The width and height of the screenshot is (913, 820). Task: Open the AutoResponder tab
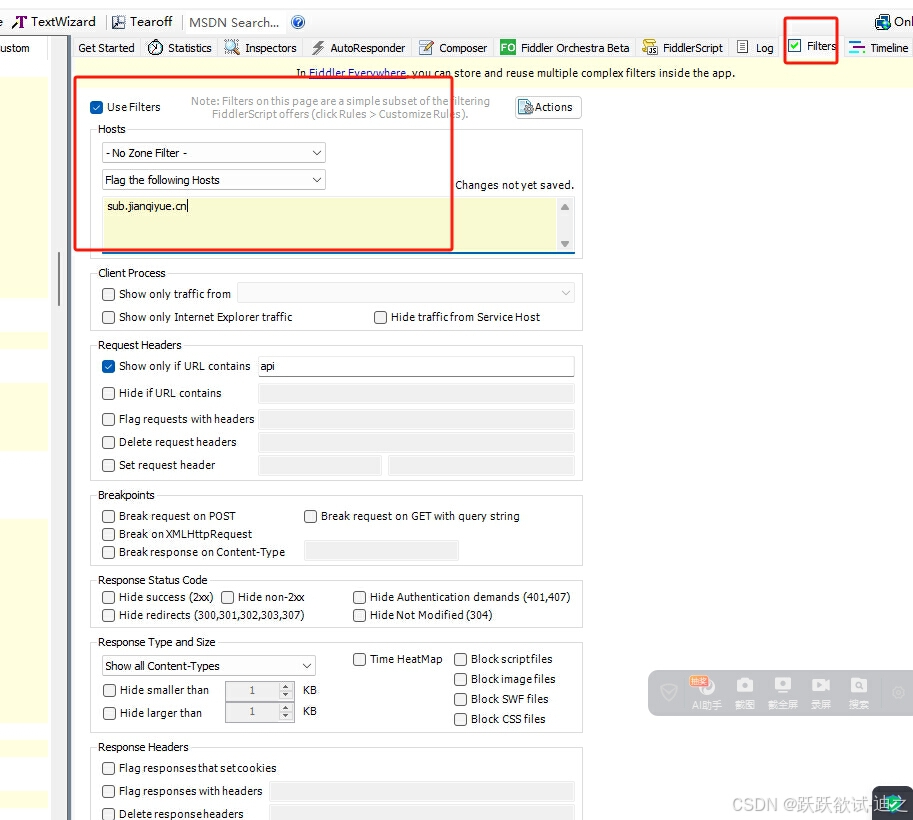tap(358, 48)
